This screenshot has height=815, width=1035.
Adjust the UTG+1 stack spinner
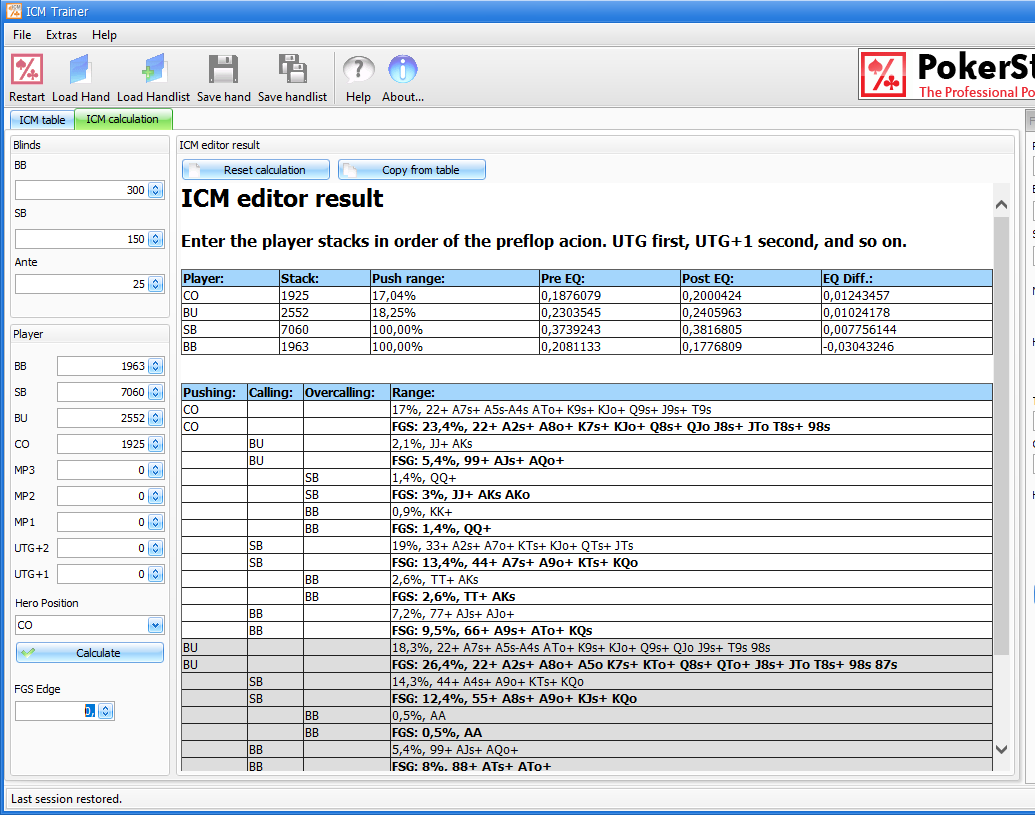tap(156, 574)
